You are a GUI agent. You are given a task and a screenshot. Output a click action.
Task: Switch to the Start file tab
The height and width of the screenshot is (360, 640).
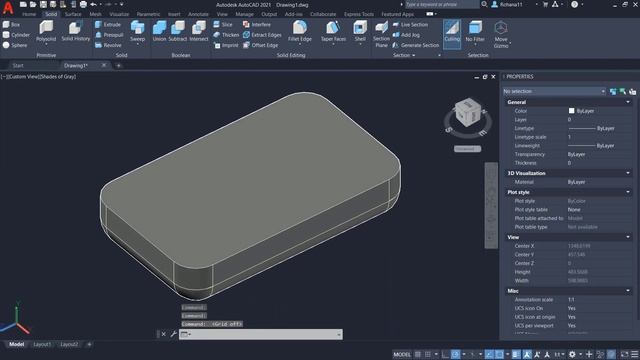point(18,65)
